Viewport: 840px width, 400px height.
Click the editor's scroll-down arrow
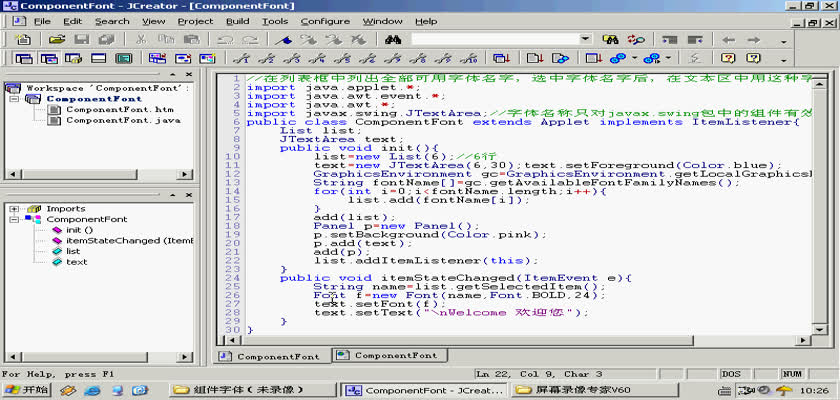click(x=820, y=328)
